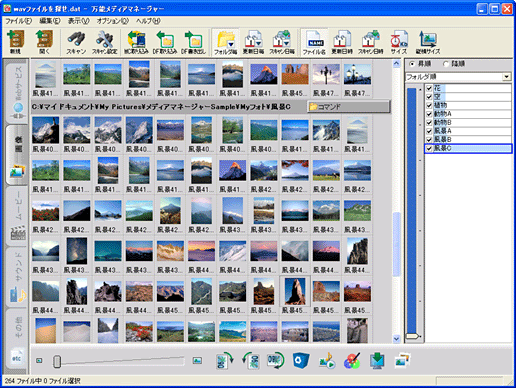Uncheck the 風景B folder checkbox

pos(429,139)
